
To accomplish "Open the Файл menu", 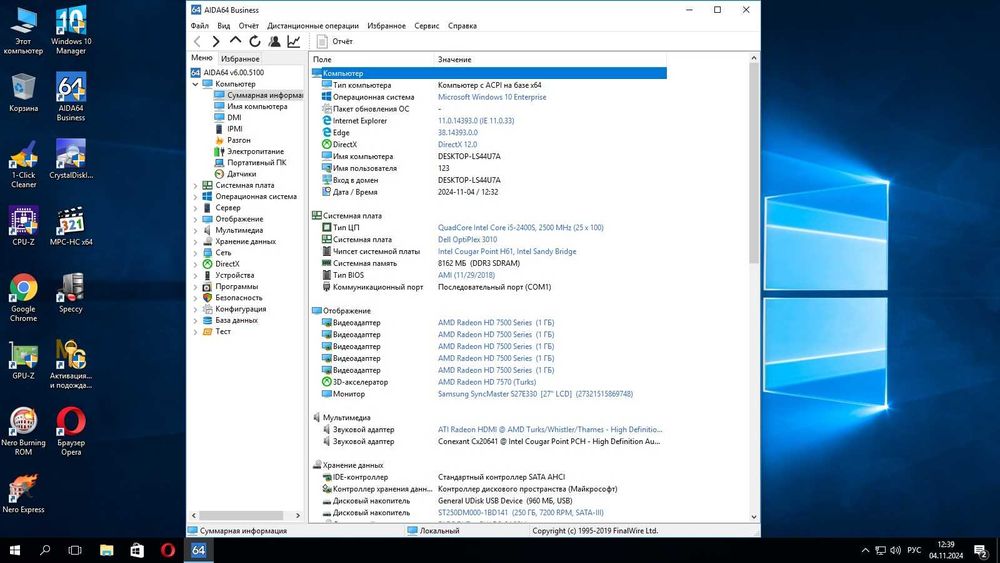I will [200, 26].
